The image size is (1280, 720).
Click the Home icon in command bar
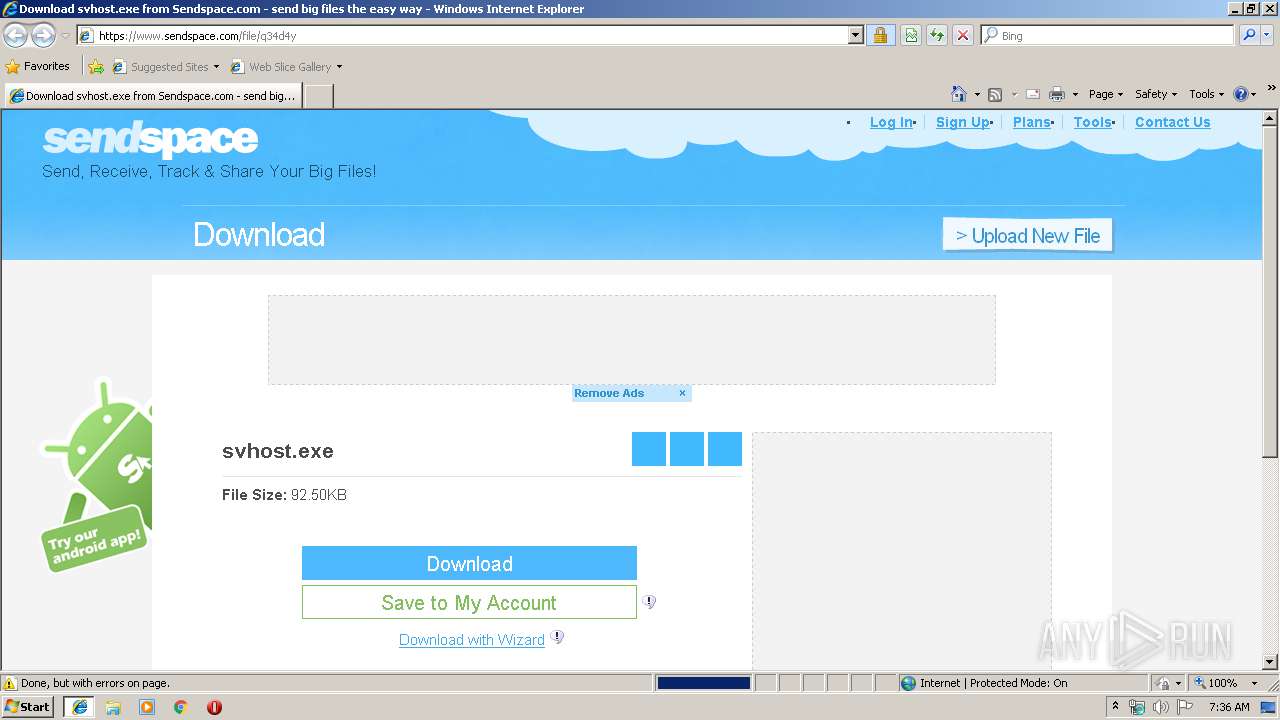(x=959, y=94)
